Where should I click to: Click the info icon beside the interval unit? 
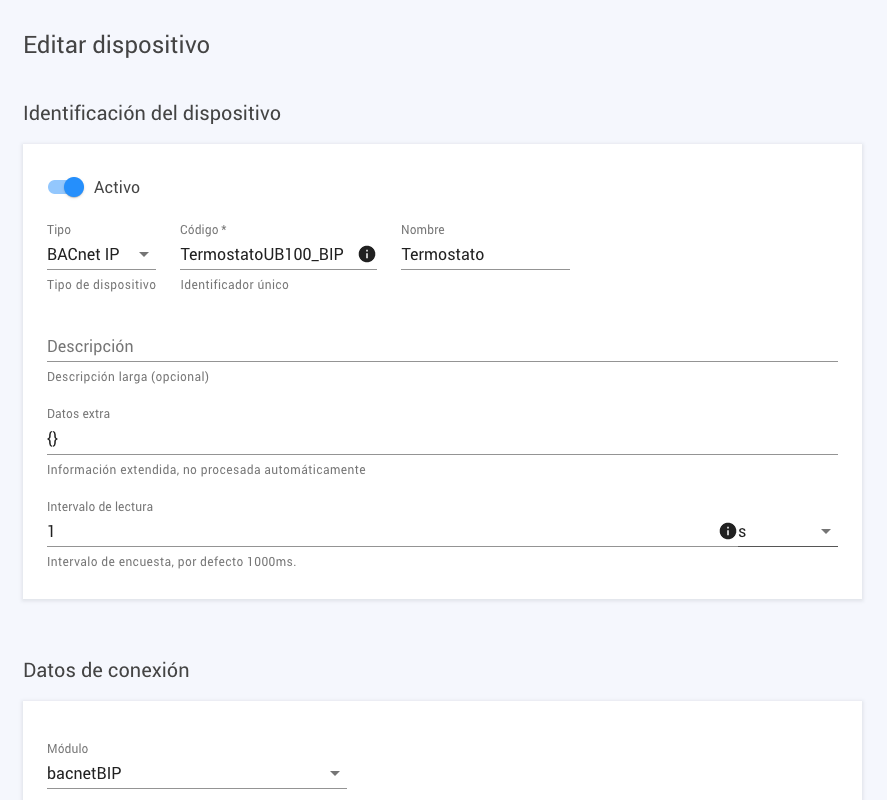point(729,531)
